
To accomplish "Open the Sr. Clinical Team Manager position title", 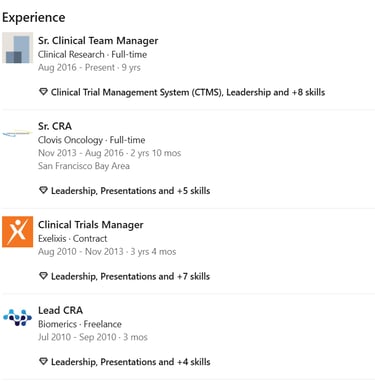I will [x=98, y=41].
